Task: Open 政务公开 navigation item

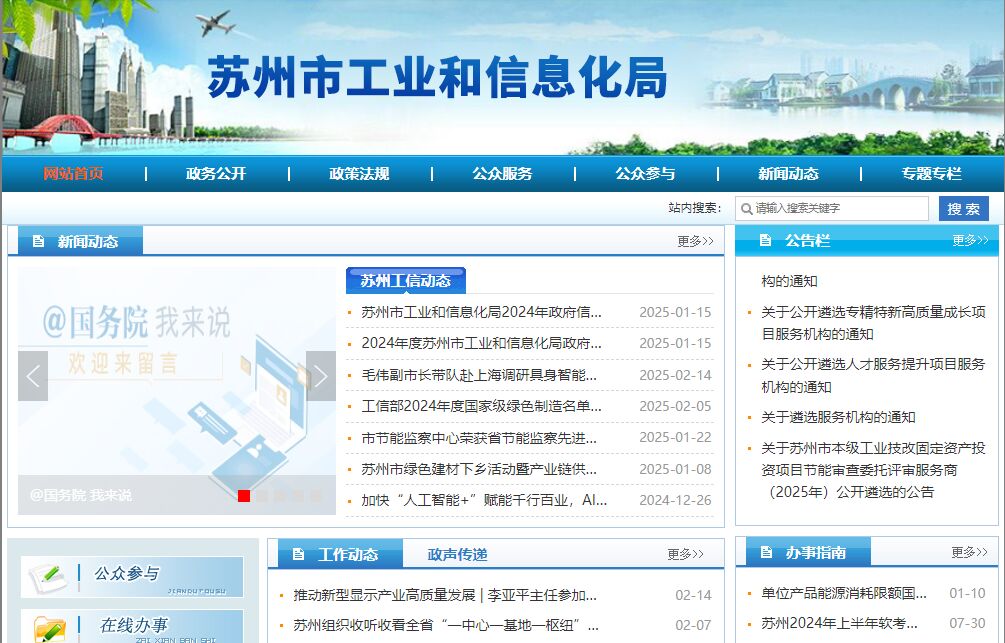Action: [216, 174]
